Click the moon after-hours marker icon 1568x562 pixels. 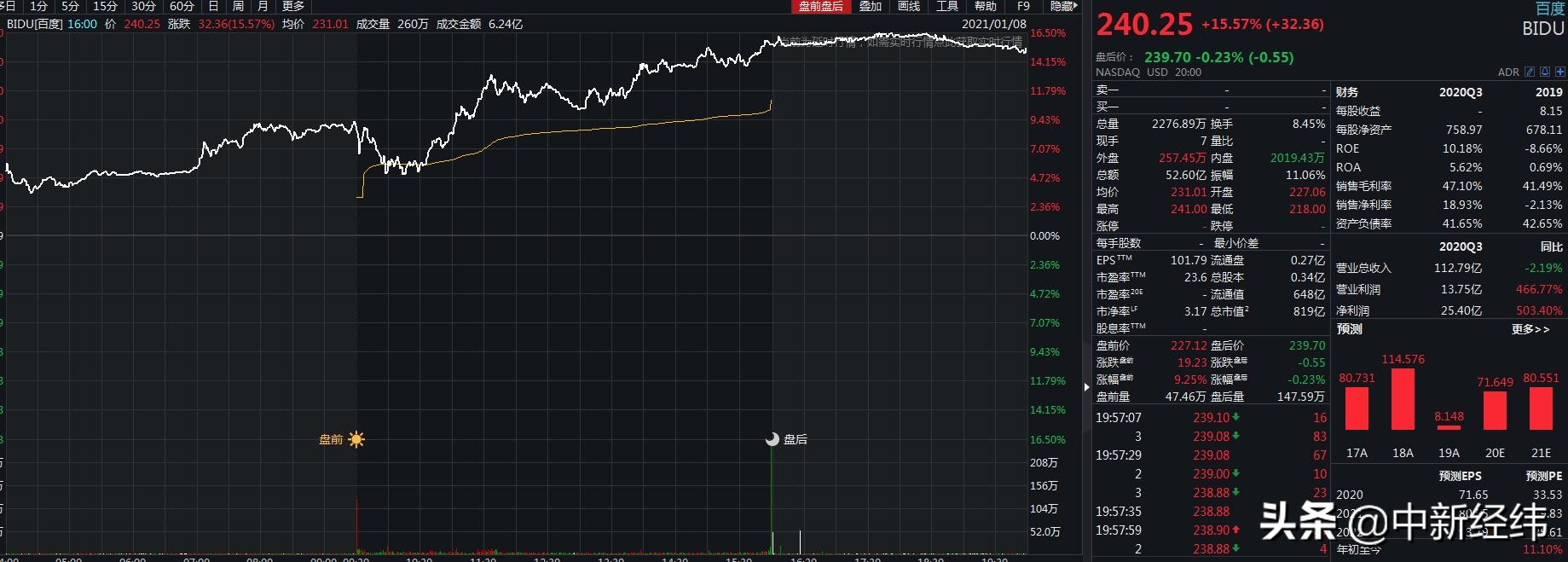(x=772, y=439)
